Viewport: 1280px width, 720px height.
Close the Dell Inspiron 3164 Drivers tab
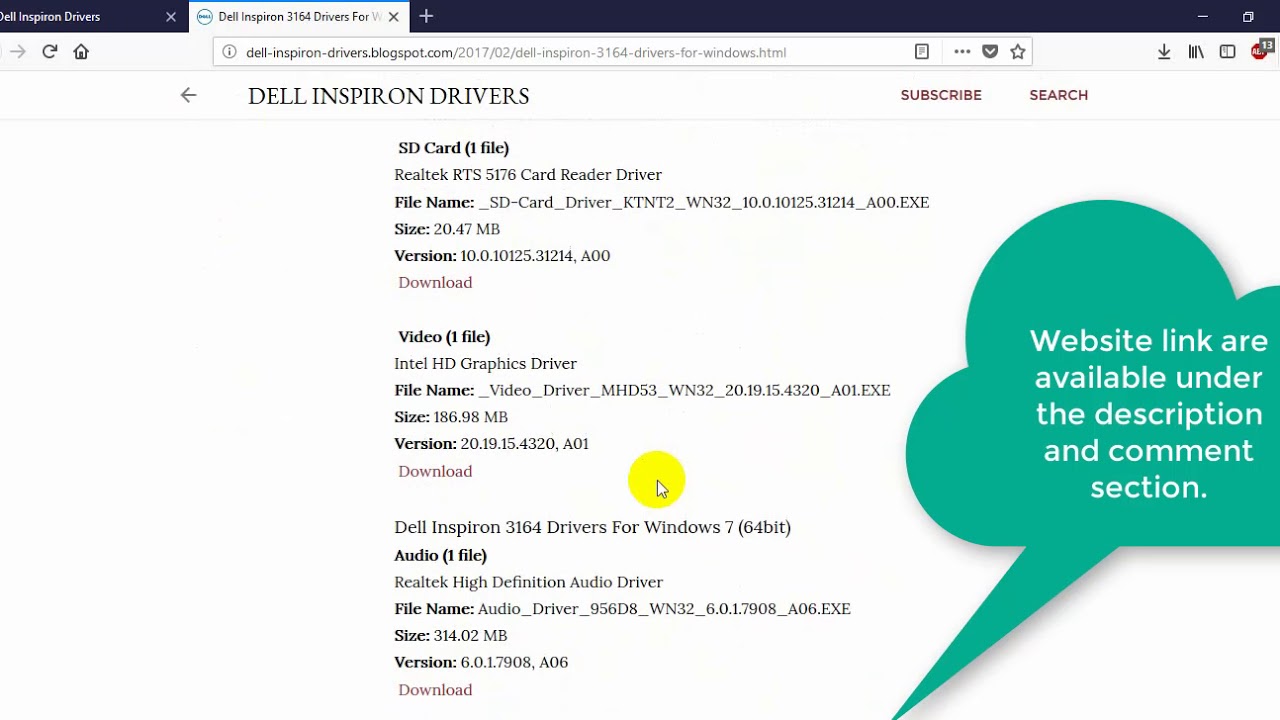394,17
